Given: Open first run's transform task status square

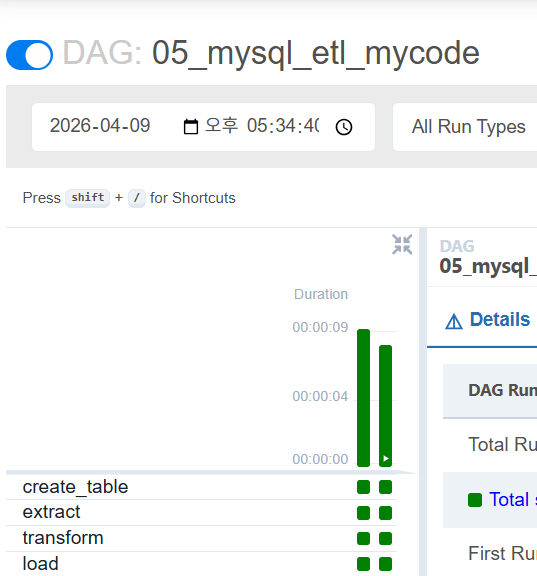Looking at the screenshot, I should coord(363,539).
